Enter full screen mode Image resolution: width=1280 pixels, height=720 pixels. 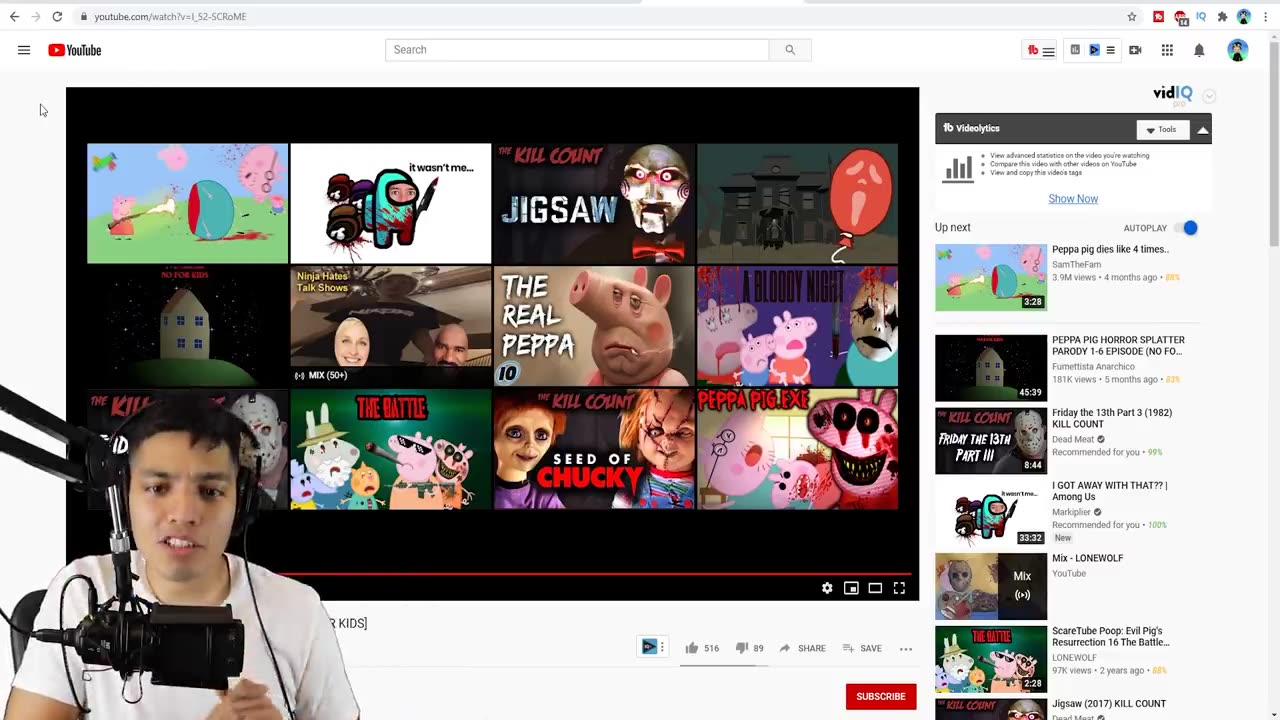click(x=899, y=588)
